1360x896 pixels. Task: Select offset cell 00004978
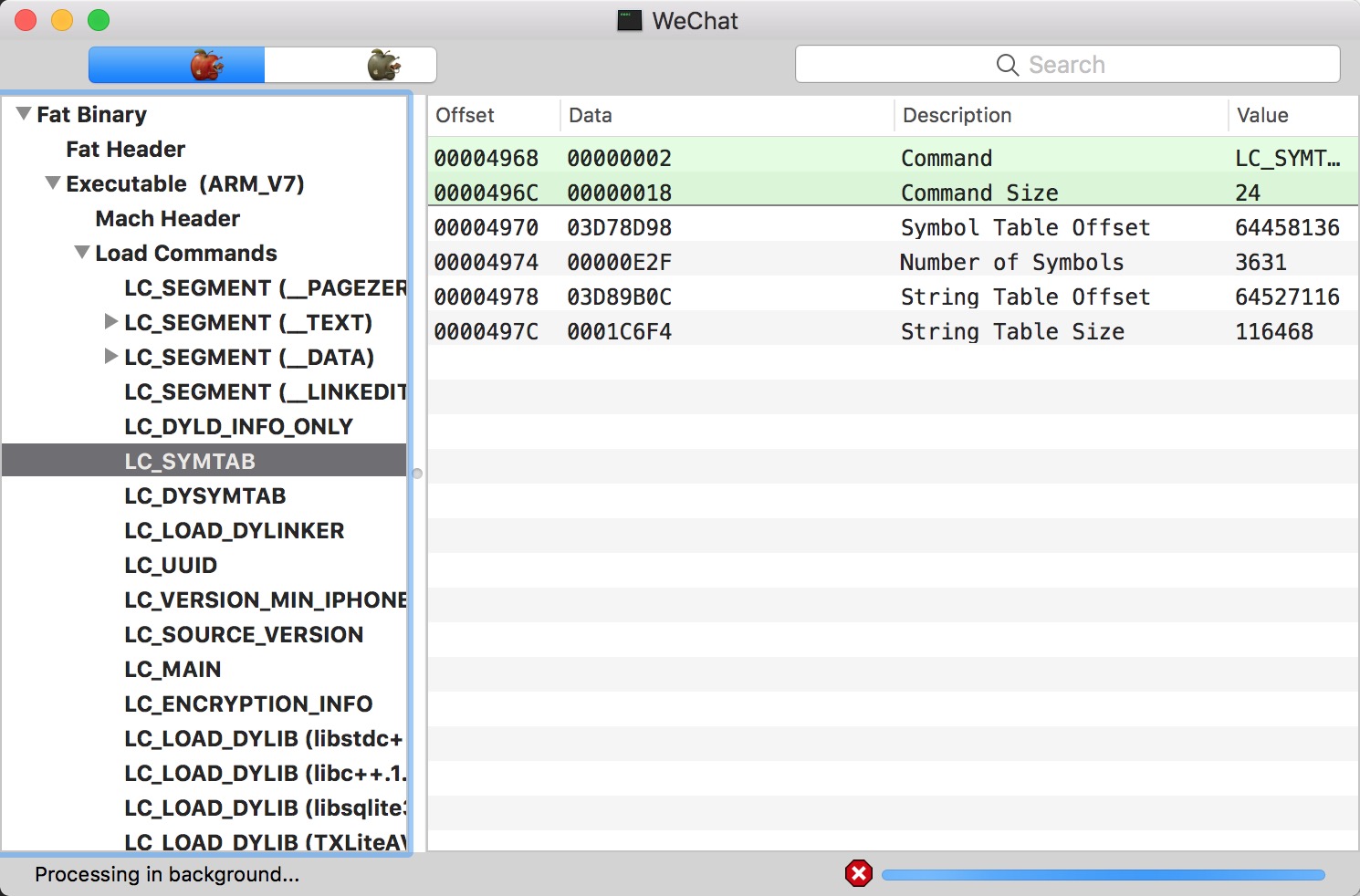coord(486,297)
